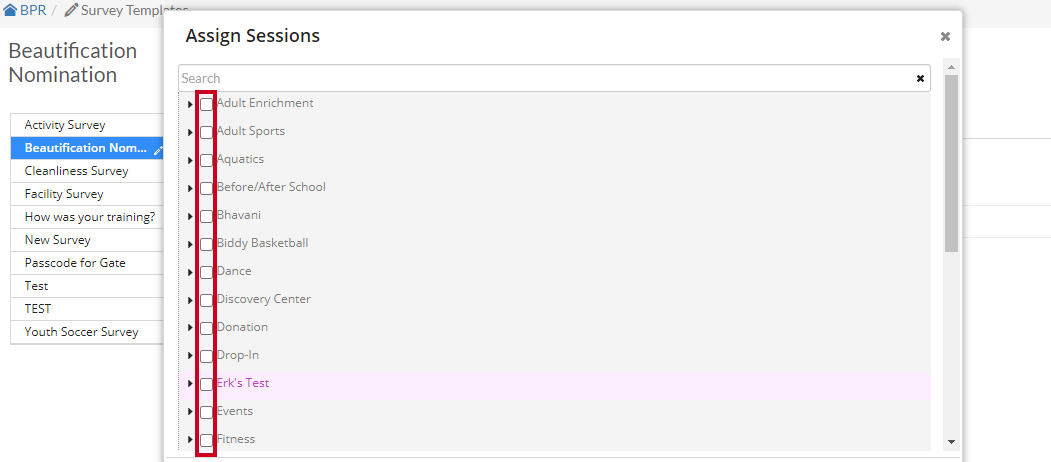This screenshot has height=462, width=1051.
Task: Expand the Biddy Basketball category
Action: click(190, 244)
